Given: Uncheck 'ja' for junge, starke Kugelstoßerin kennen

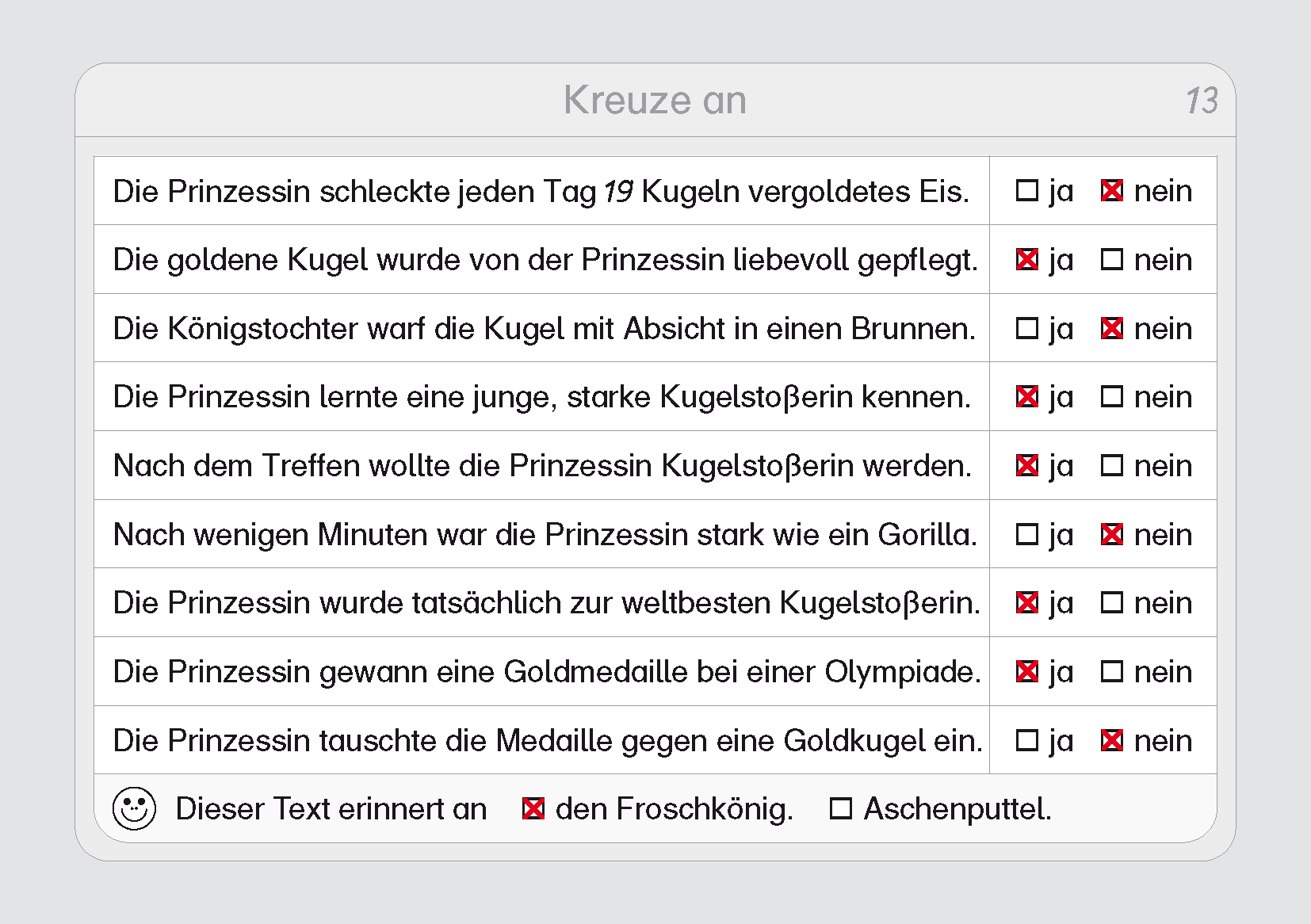Looking at the screenshot, I should click(x=1026, y=397).
